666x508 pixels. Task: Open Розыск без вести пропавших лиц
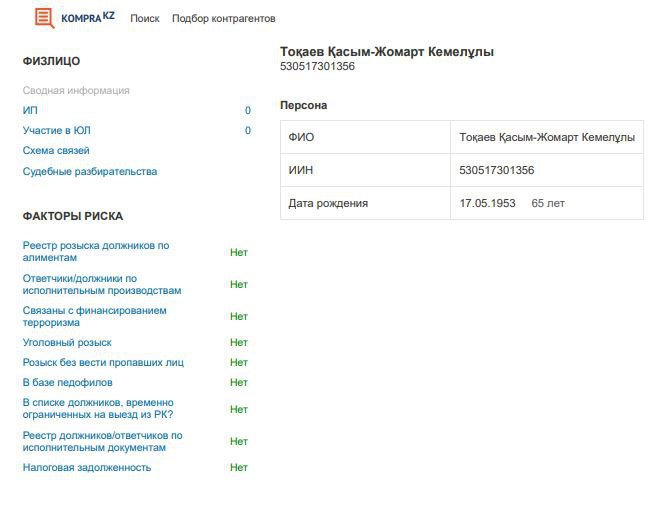pos(103,362)
